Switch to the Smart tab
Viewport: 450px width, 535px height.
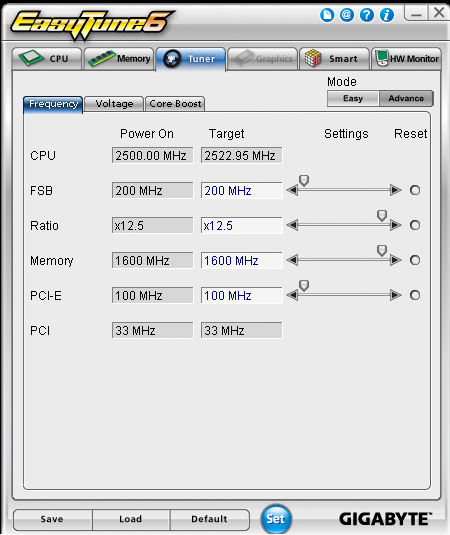[x=334, y=59]
